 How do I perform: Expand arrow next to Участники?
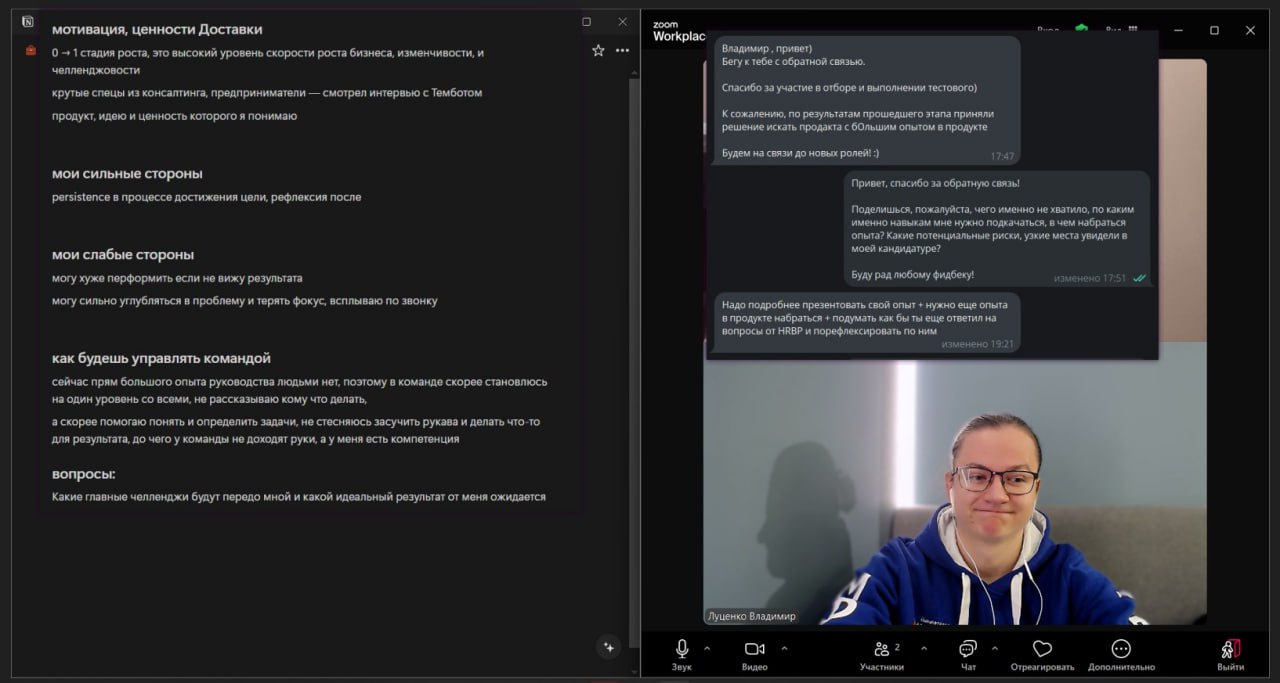[923, 648]
